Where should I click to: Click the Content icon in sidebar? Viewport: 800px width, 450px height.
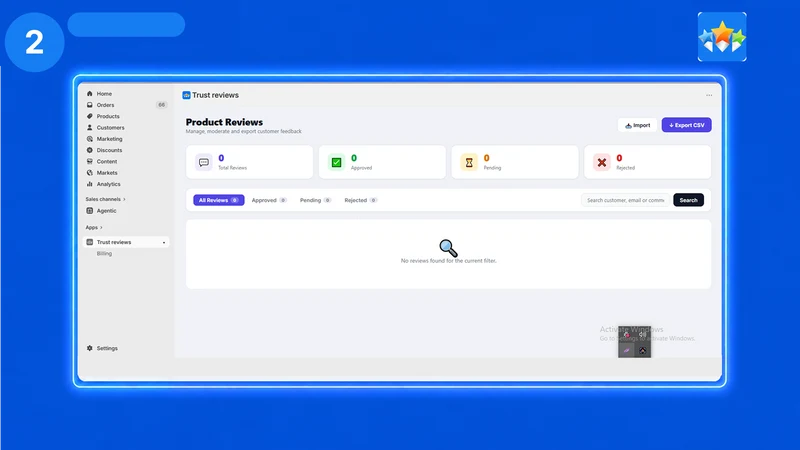click(90, 161)
